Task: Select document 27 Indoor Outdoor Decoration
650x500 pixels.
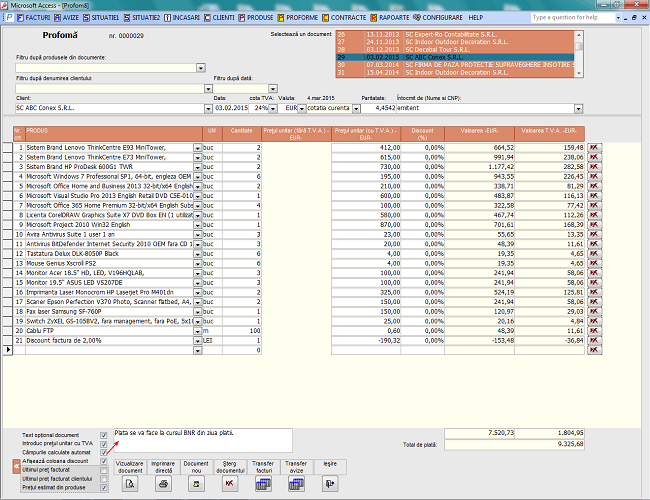Action: pyautogui.click(x=455, y=42)
